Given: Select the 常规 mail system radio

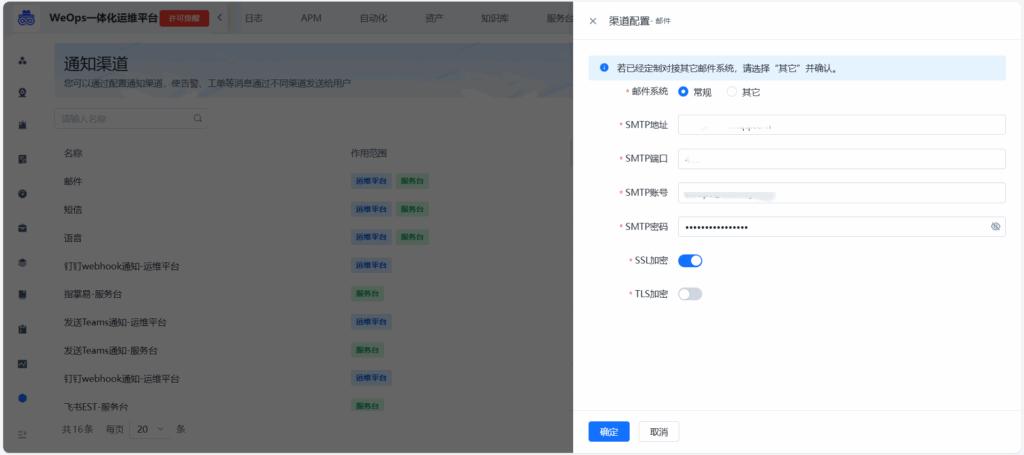Looking at the screenshot, I should click(683, 92).
